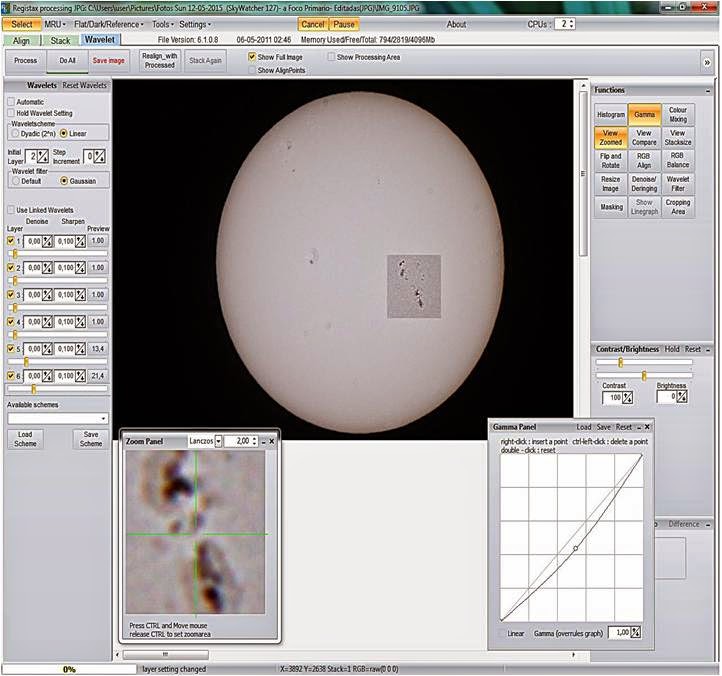The height and width of the screenshot is (676, 722).
Task: Open the Flip and Rotate tool
Action: pyautogui.click(x=610, y=161)
